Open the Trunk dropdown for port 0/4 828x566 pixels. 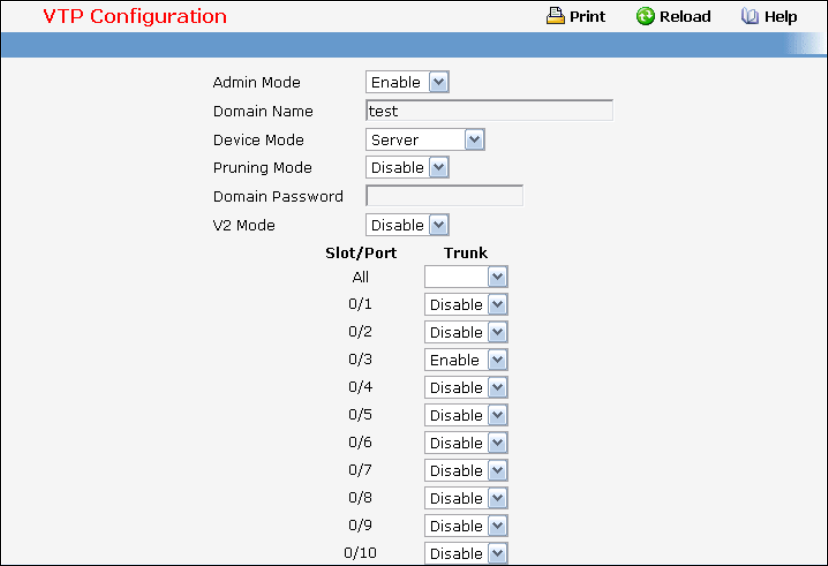click(x=466, y=388)
